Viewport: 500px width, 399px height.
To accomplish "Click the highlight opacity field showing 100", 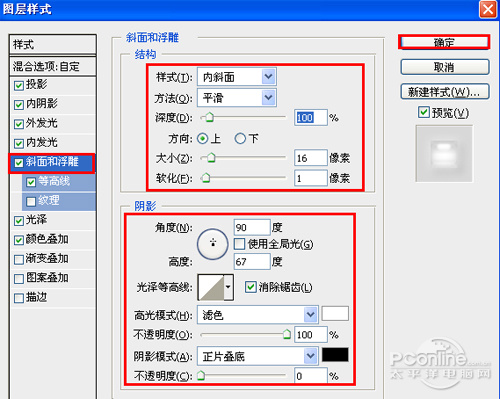I will point(311,334).
